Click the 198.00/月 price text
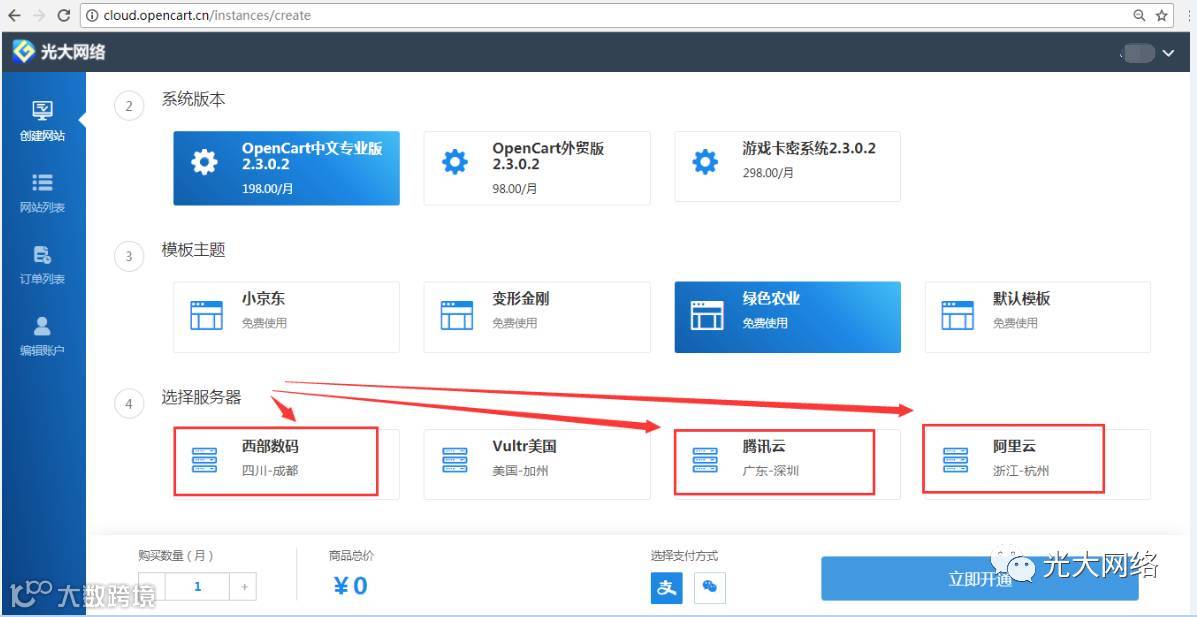Screen dimensions: 1197x617 [x=268, y=188]
